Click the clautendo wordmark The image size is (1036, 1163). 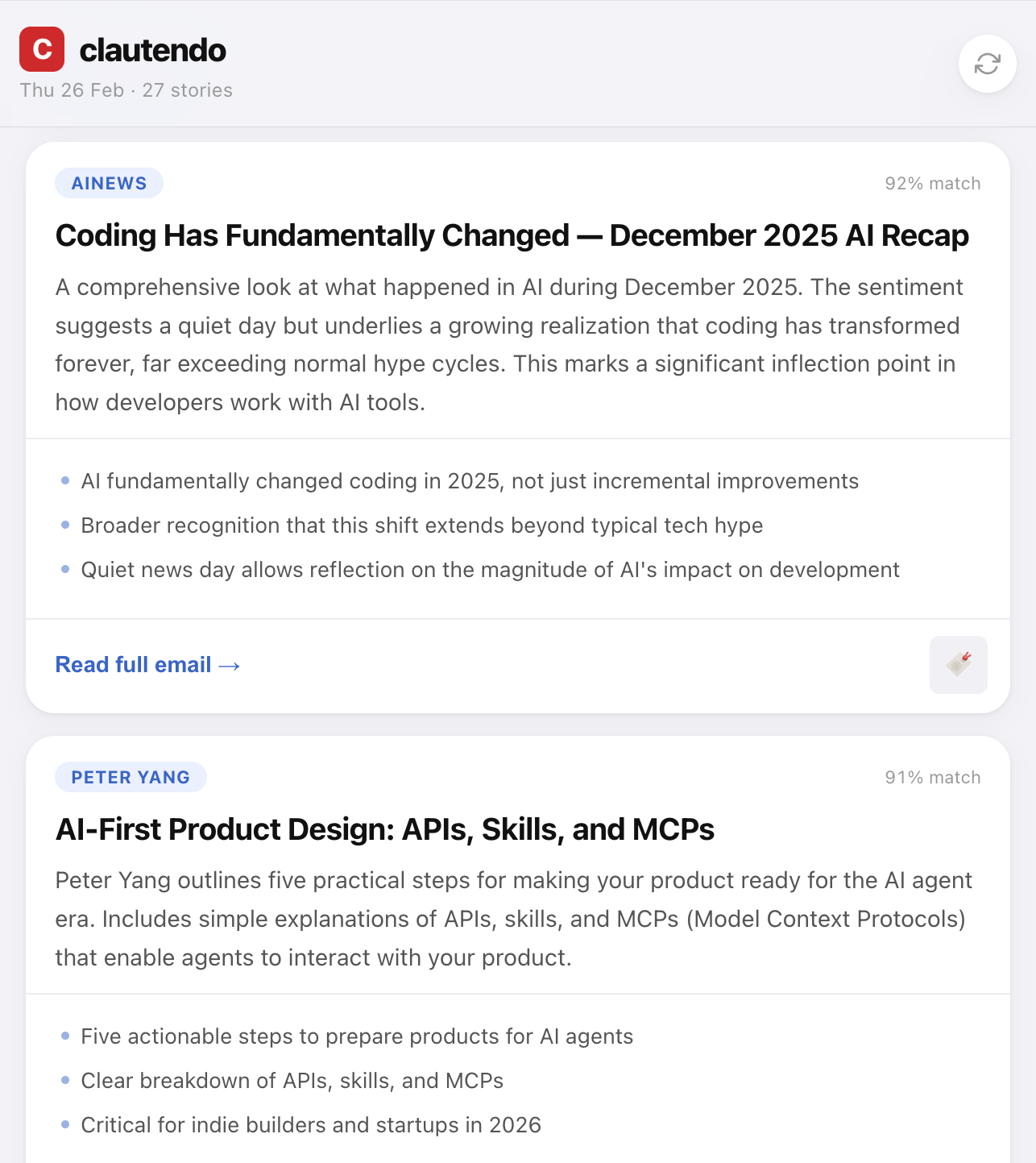153,50
